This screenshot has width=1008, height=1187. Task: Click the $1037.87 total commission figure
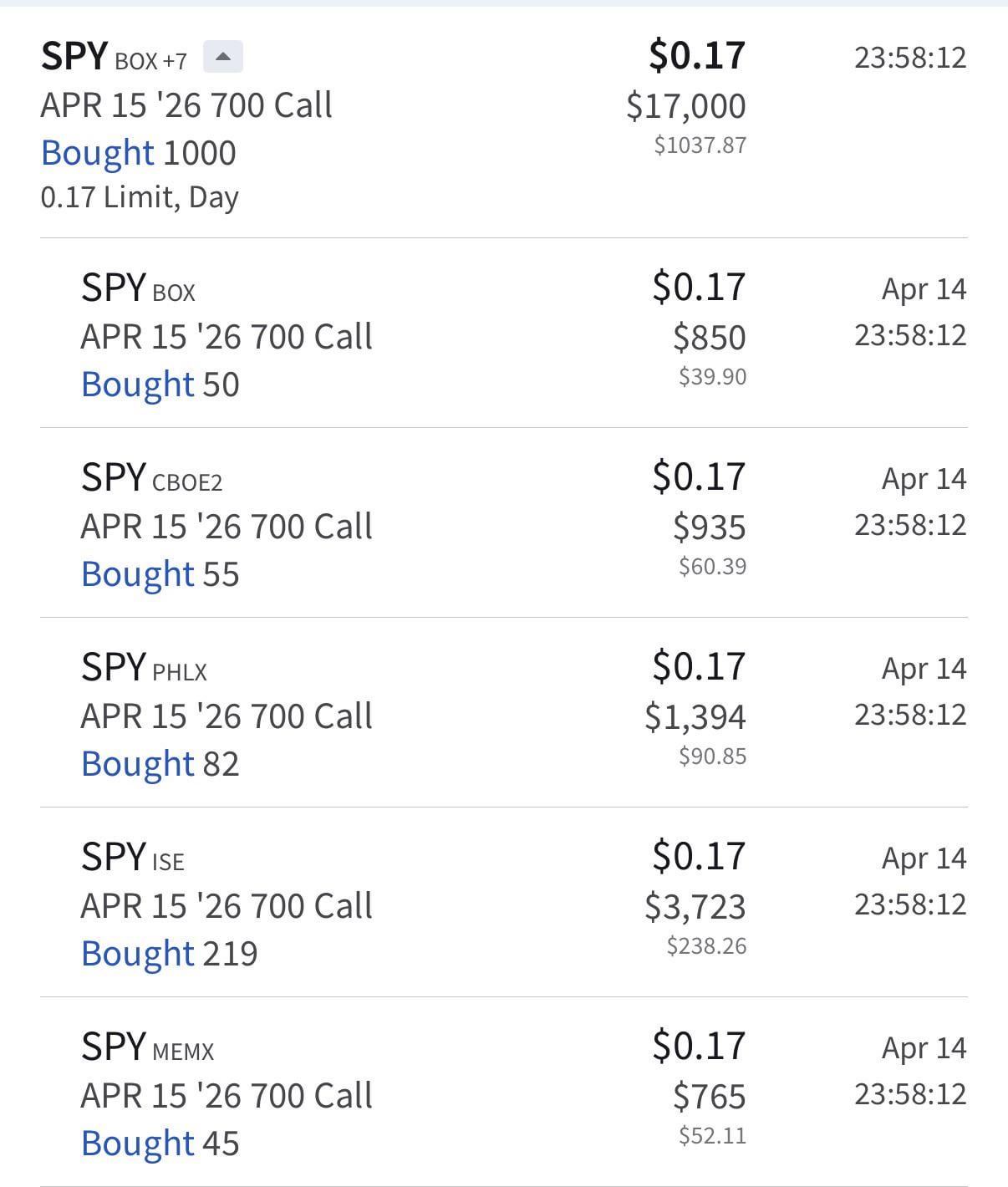pos(700,145)
